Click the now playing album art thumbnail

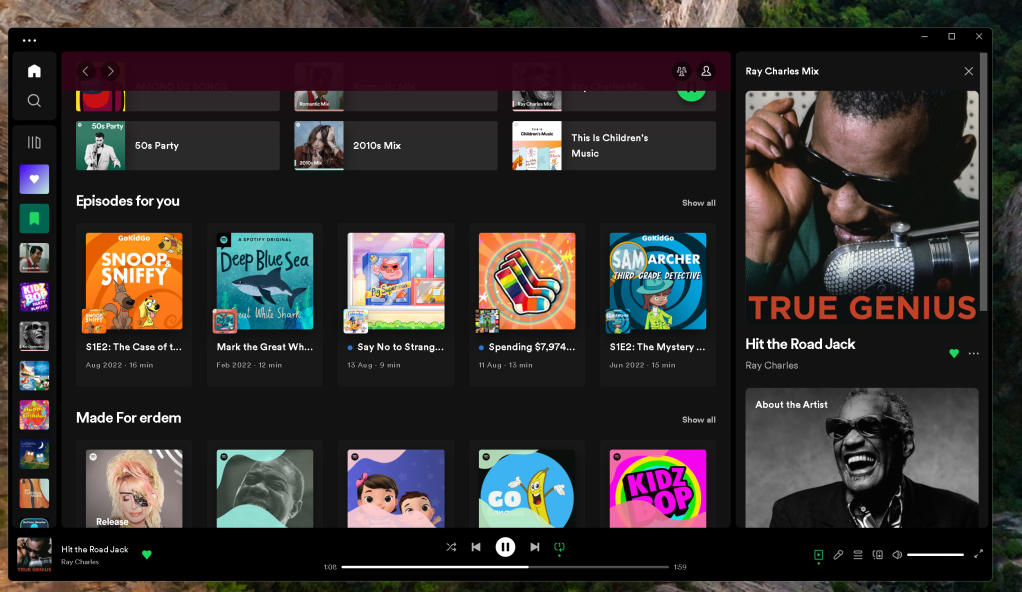coord(34,555)
